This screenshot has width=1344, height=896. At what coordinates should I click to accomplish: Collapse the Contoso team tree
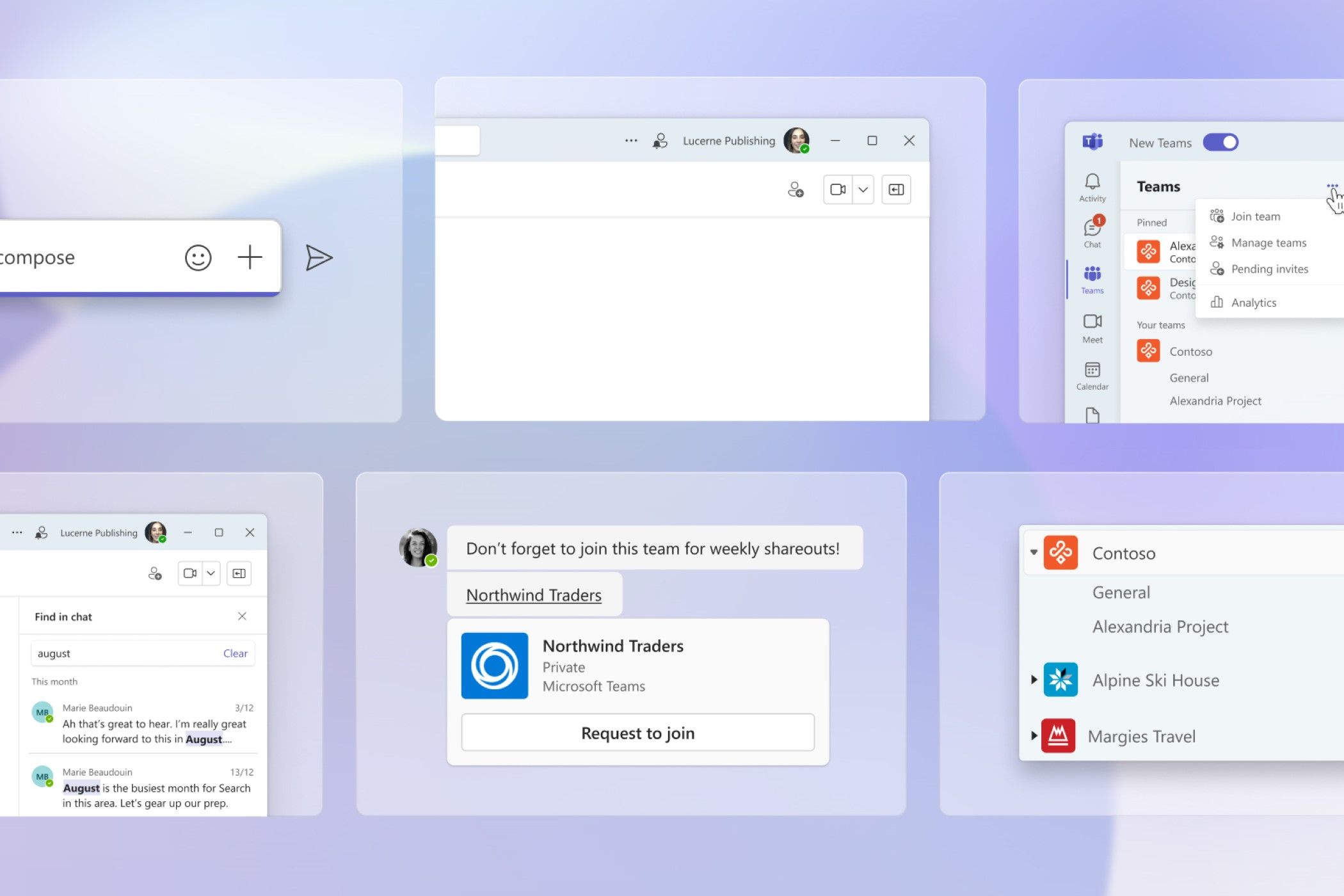point(1034,552)
